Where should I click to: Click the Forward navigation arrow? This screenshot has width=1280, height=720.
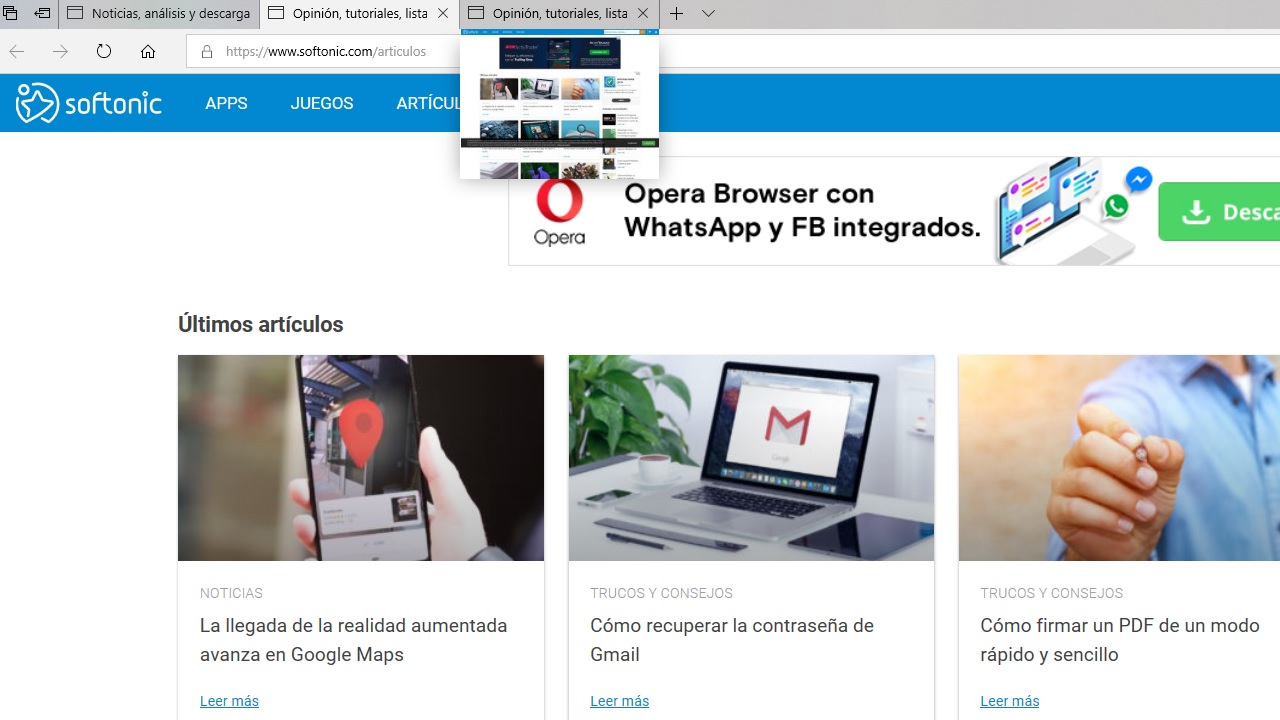click(x=60, y=51)
